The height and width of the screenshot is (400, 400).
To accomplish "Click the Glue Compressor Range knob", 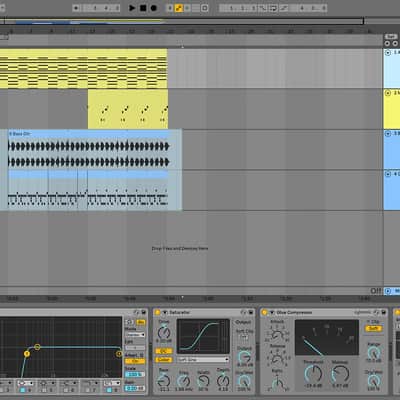I will coord(374,353).
